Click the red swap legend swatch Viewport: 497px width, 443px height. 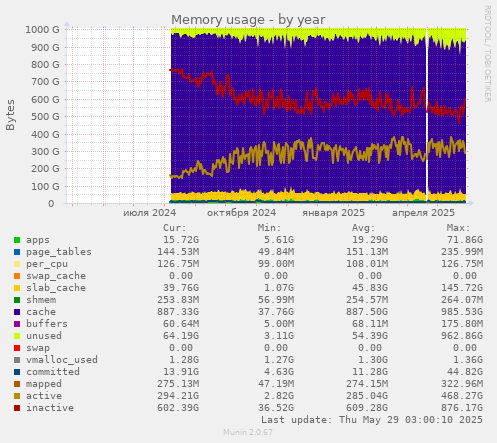click(x=17, y=348)
